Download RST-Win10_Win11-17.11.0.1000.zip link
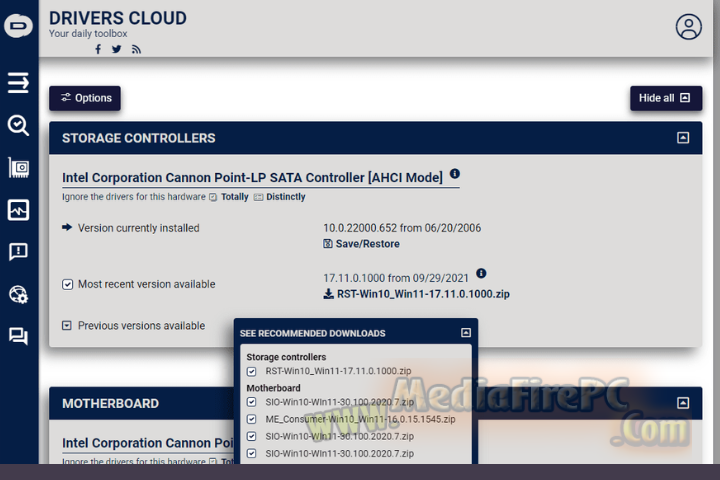 (x=423, y=294)
